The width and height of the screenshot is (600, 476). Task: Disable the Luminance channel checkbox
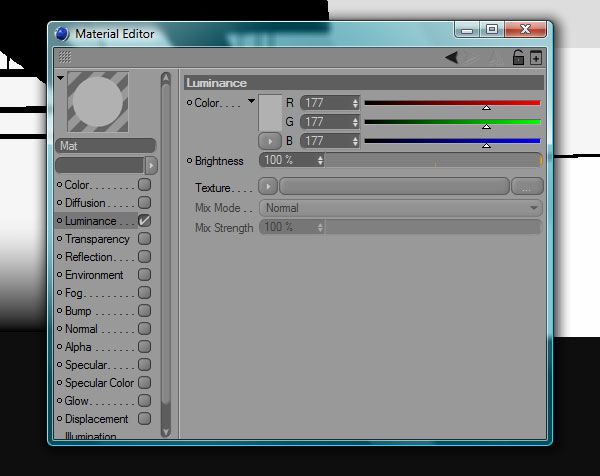click(x=144, y=221)
